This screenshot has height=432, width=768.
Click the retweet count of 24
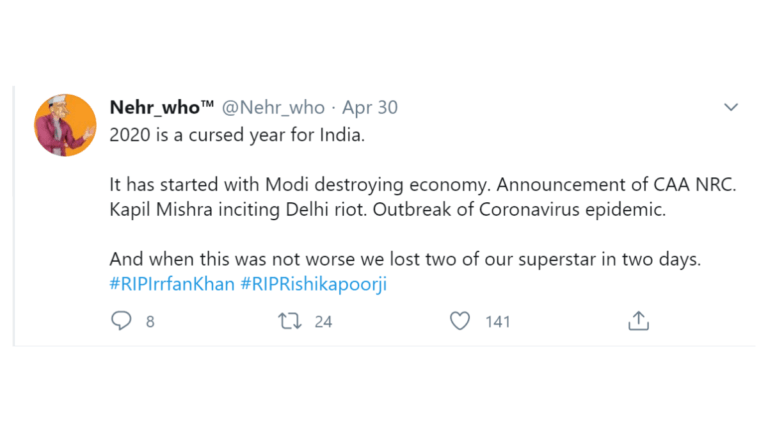(x=323, y=322)
